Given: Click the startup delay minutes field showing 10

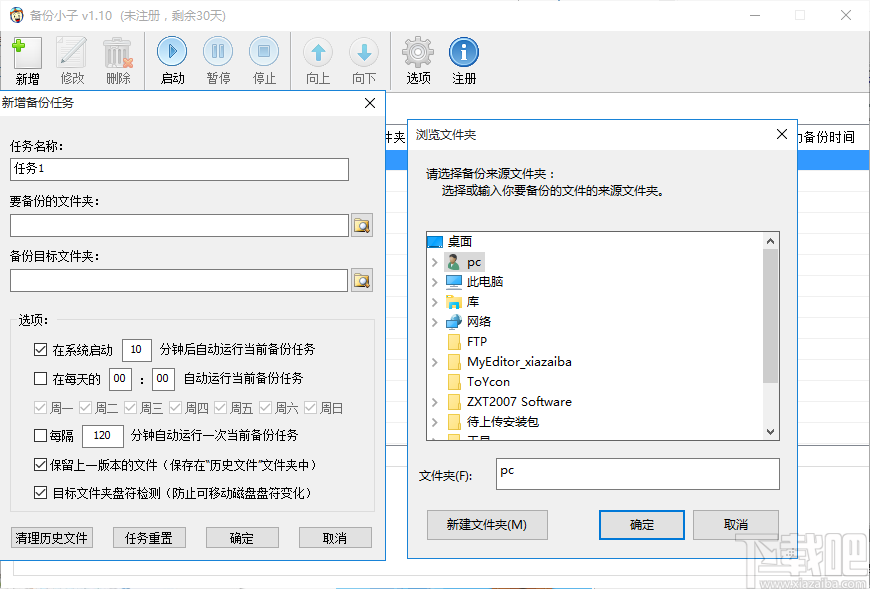Looking at the screenshot, I should tap(136, 349).
